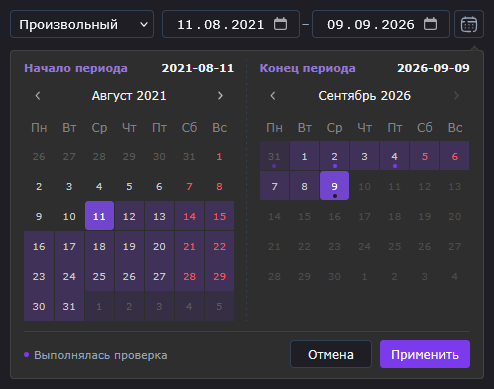Select Sunday September 6 in end calendar

[x=455, y=156]
